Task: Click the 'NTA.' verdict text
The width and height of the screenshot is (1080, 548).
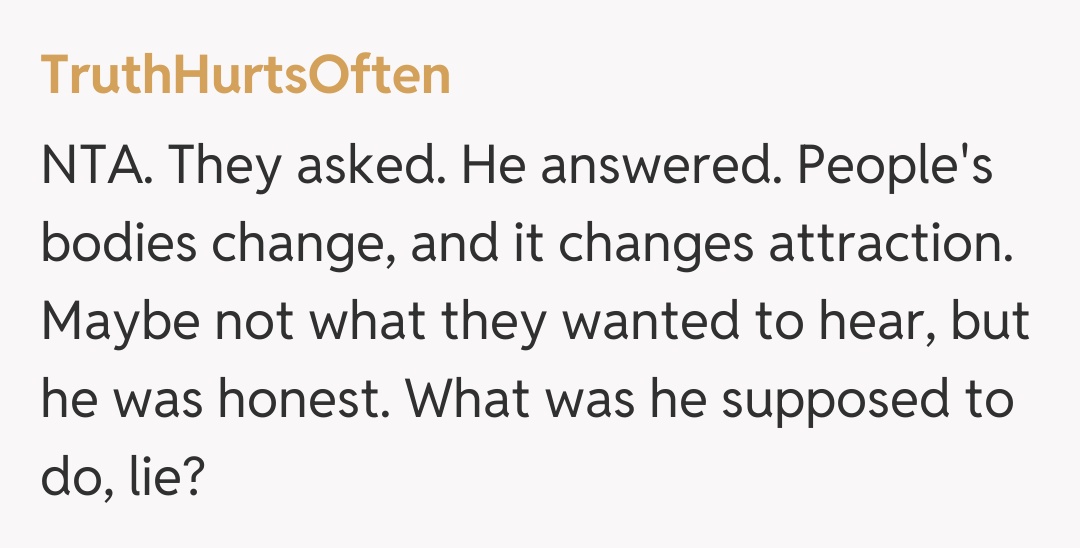Action: 97,166
